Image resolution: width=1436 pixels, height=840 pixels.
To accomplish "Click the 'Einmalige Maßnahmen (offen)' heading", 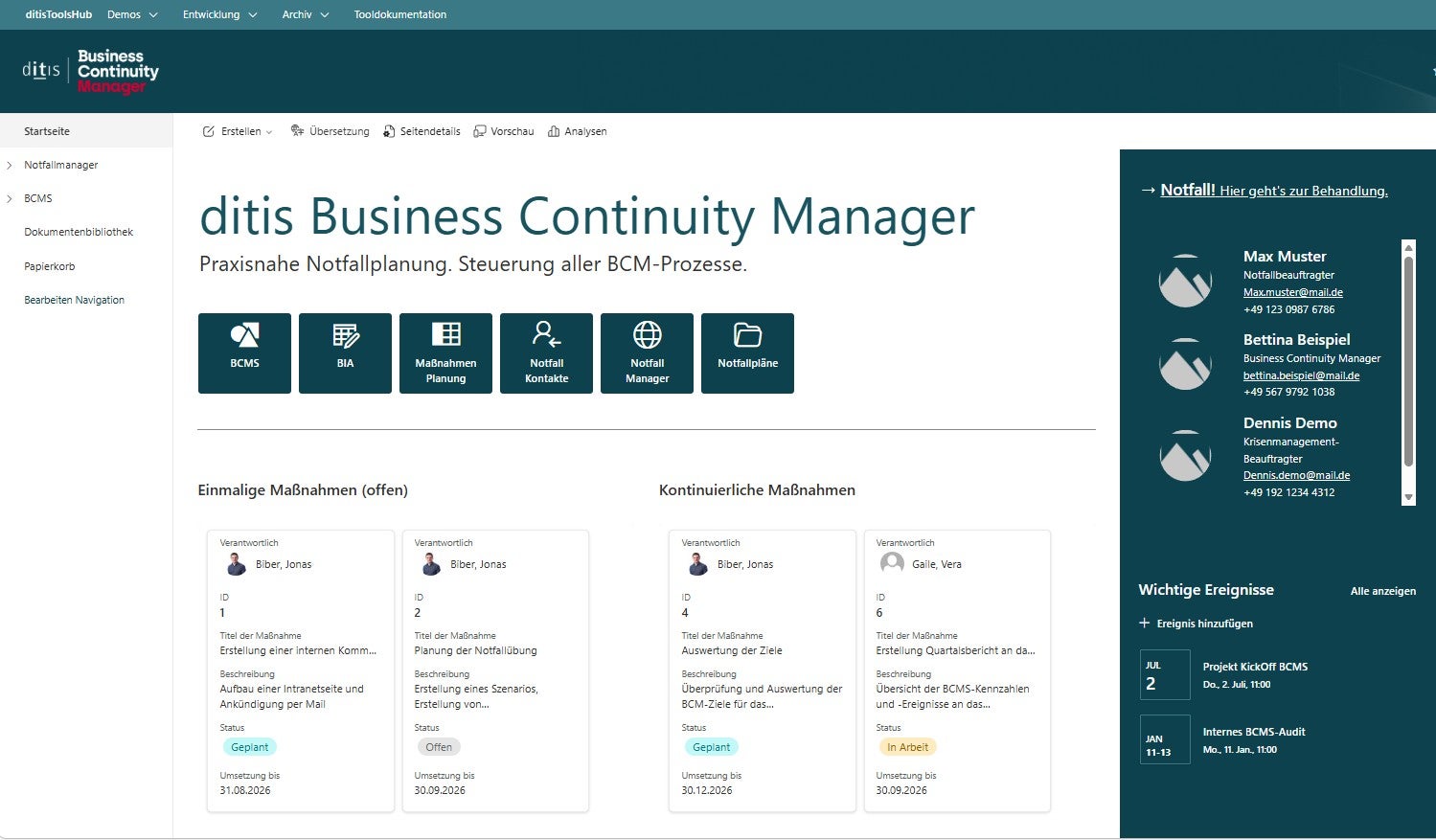I will (303, 490).
